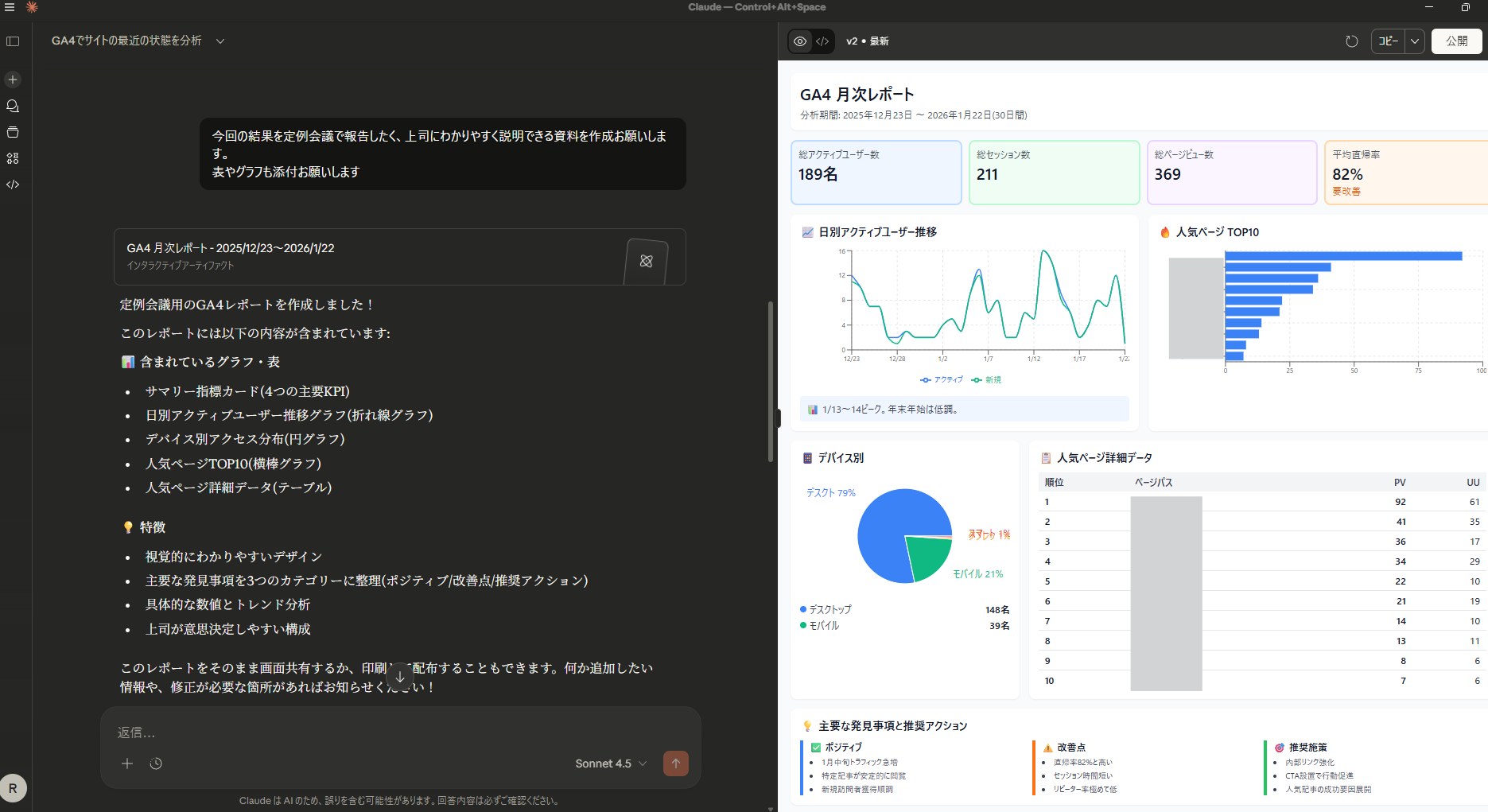Click the 順位 table column header
Screen dimensions: 1488x812
coord(1054,483)
